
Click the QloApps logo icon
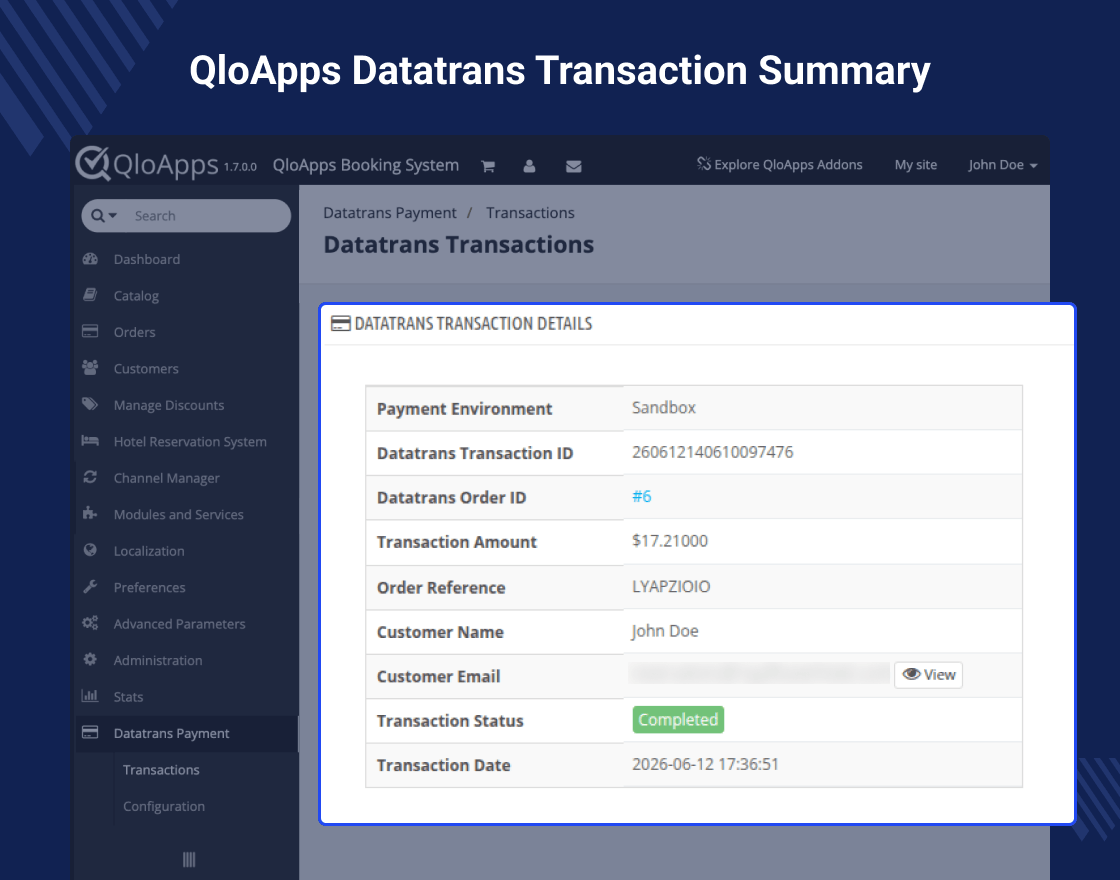(x=93, y=164)
